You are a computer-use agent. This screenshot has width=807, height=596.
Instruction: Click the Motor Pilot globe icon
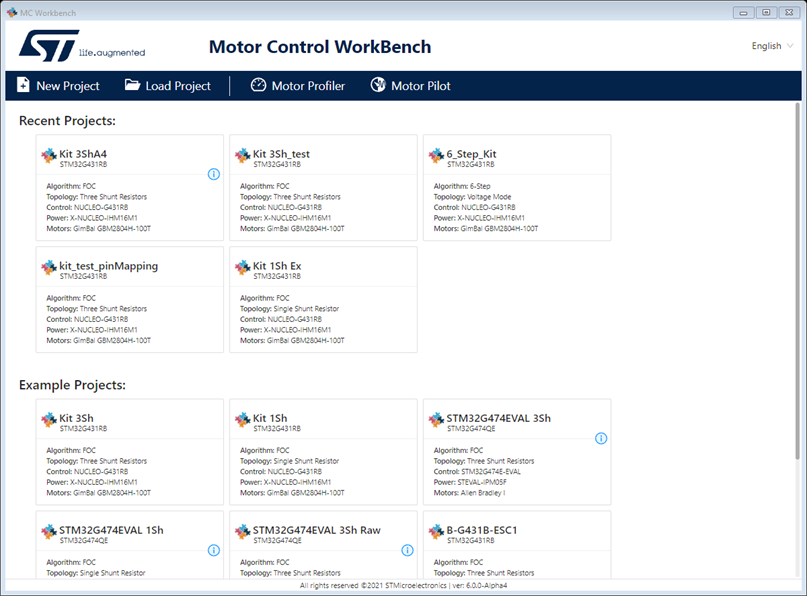(x=378, y=85)
